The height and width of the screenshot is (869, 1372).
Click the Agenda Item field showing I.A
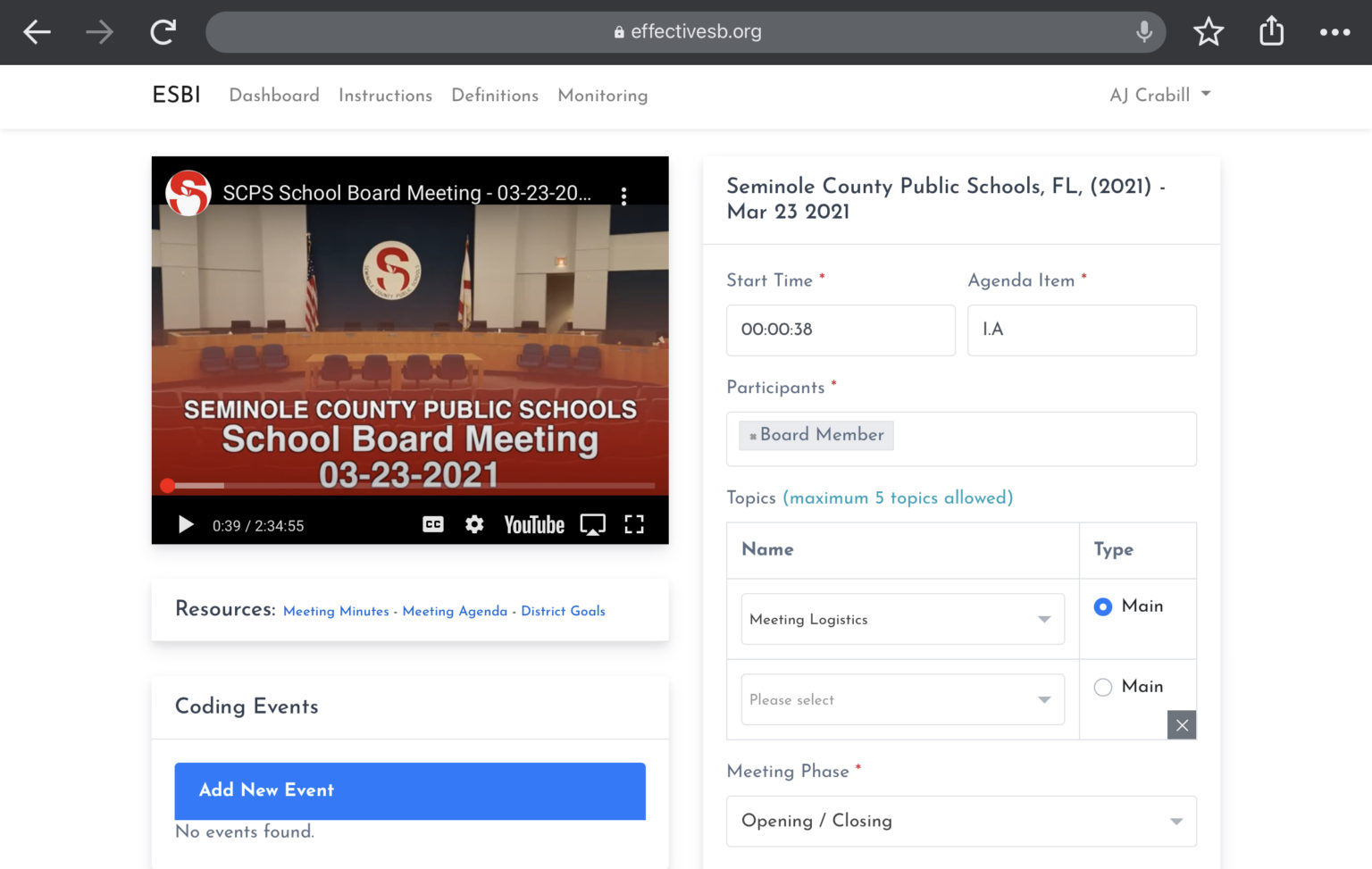click(1082, 330)
